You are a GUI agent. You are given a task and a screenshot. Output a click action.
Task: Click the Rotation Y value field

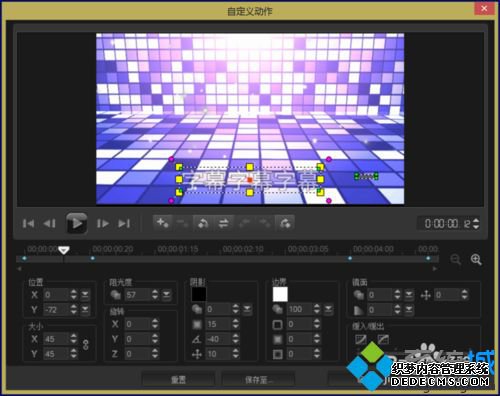click(x=138, y=339)
